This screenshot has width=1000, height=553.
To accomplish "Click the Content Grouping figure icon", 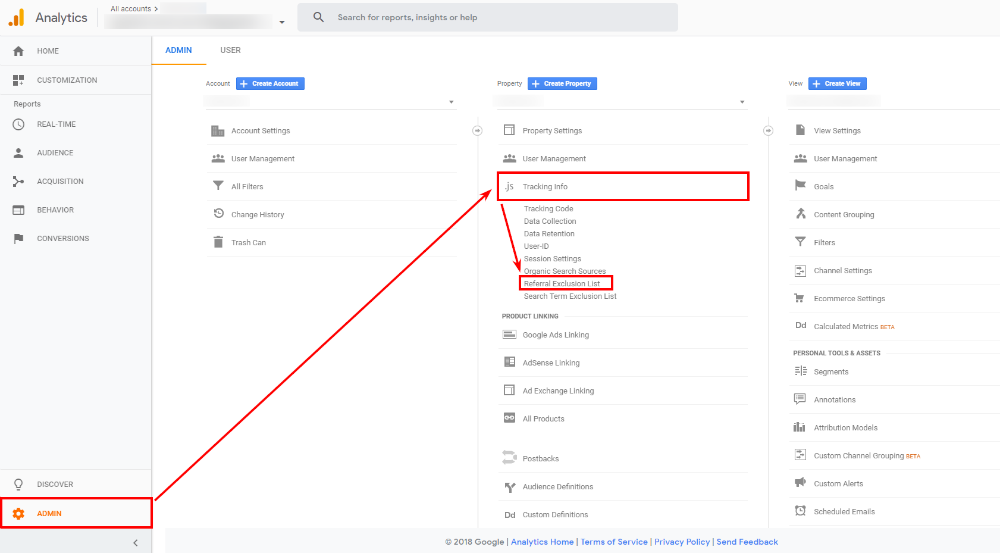I will [800, 214].
